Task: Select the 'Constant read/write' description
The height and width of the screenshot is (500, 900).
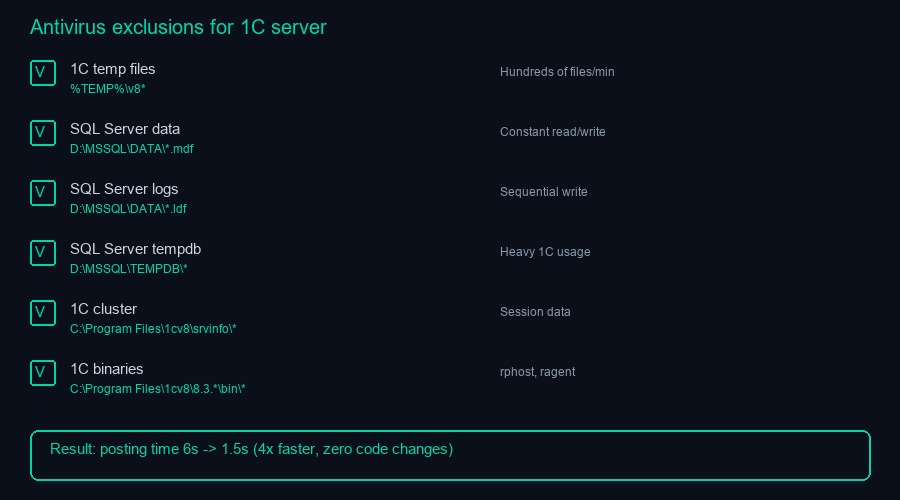Action: tap(552, 132)
